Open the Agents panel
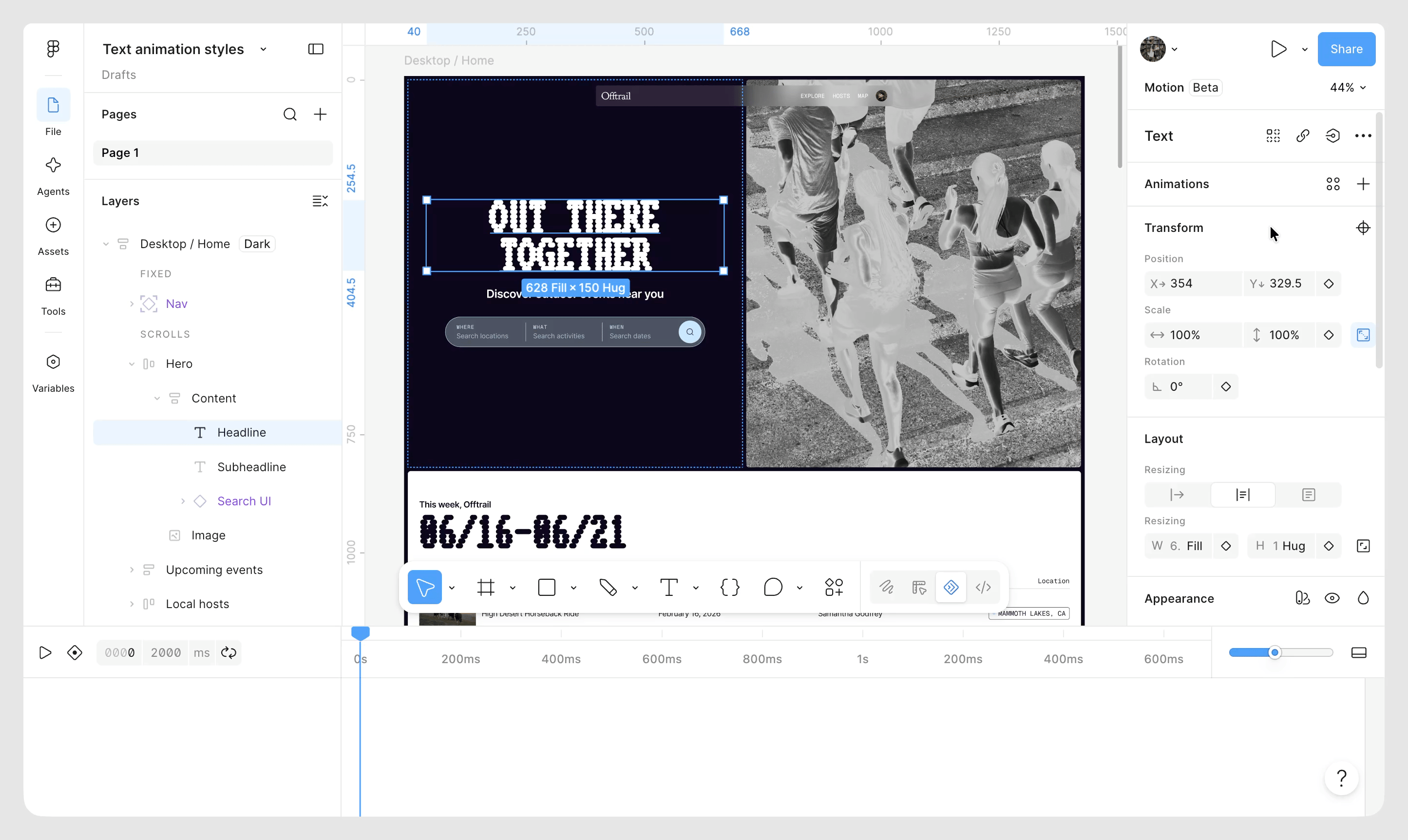 (53, 176)
